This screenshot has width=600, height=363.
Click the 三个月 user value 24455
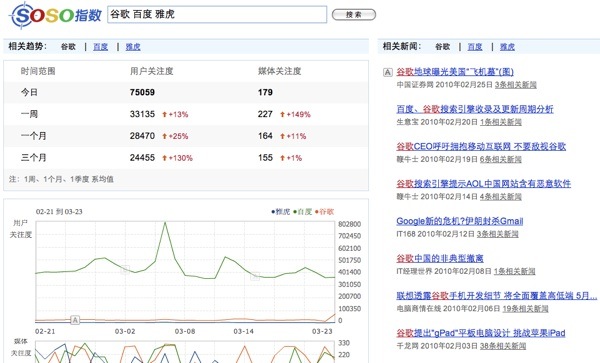pos(142,158)
